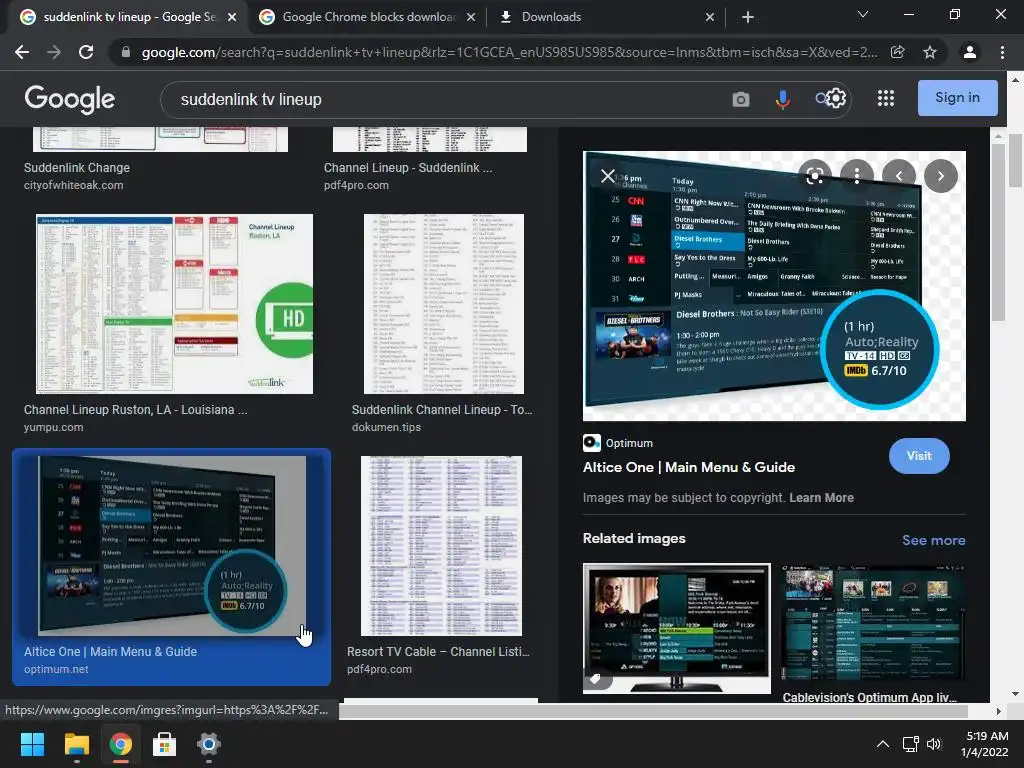Show next image in preview

pos(941,176)
